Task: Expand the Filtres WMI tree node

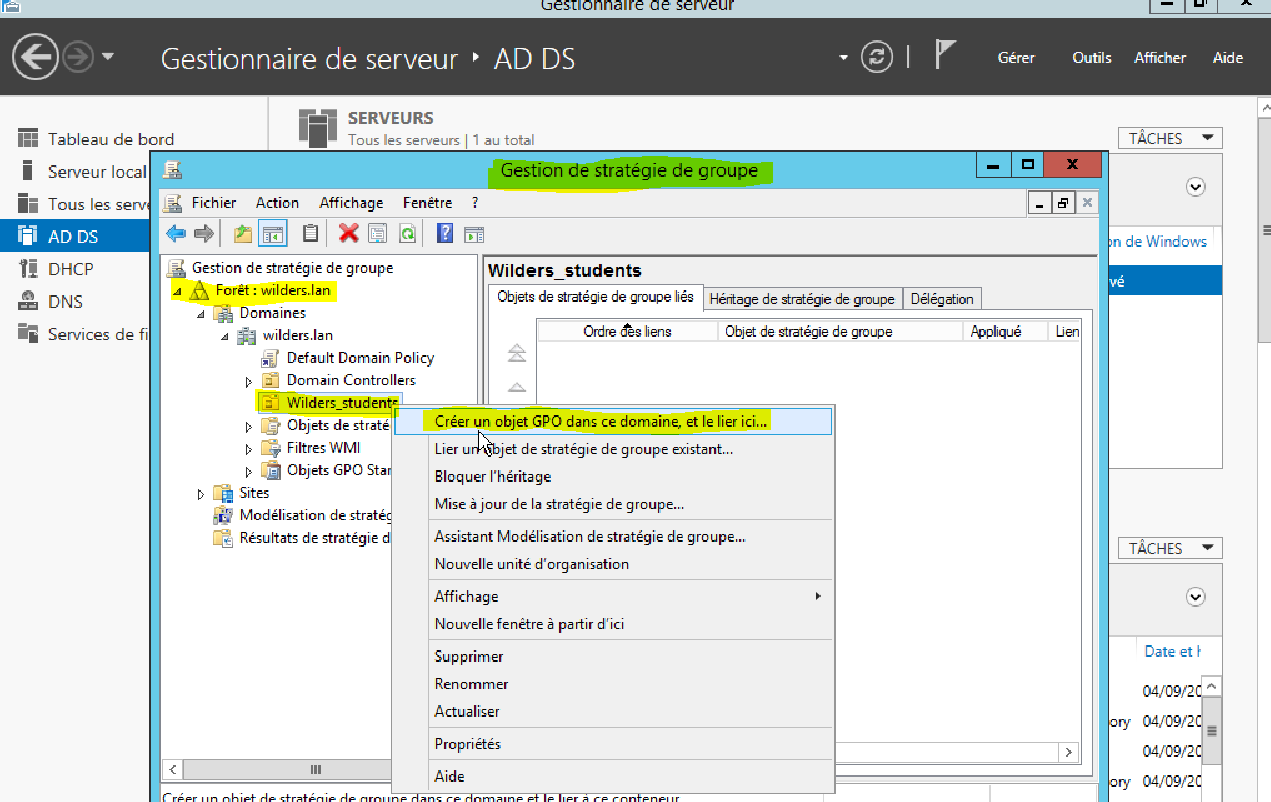Action: (x=248, y=447)
